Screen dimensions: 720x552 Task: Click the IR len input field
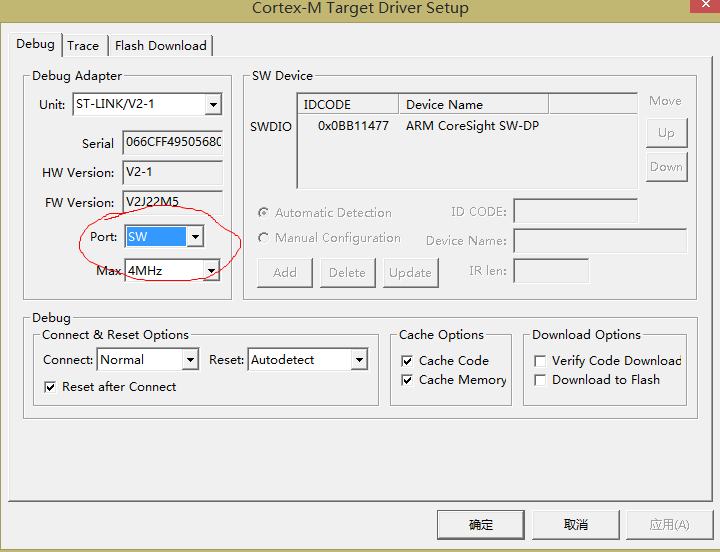pyautogui.click(x=551, y=271)
